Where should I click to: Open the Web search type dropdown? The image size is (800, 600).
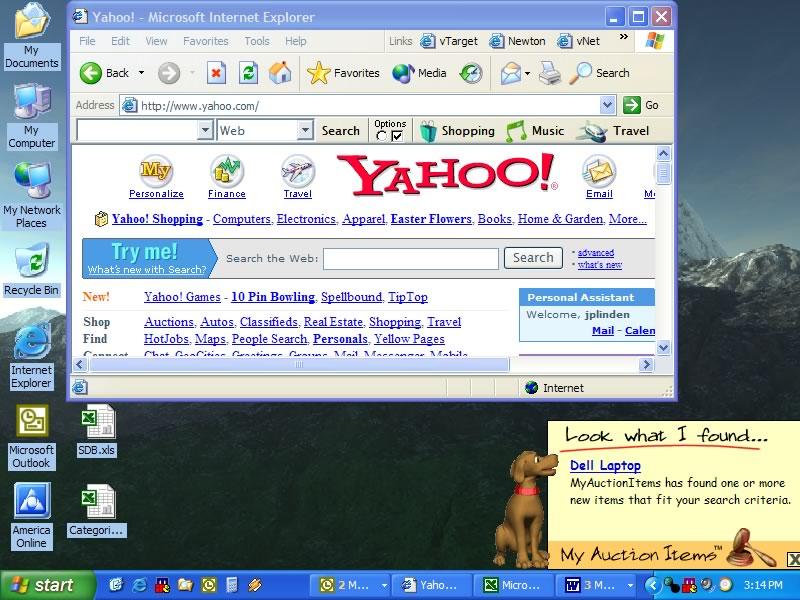point(305,131)
